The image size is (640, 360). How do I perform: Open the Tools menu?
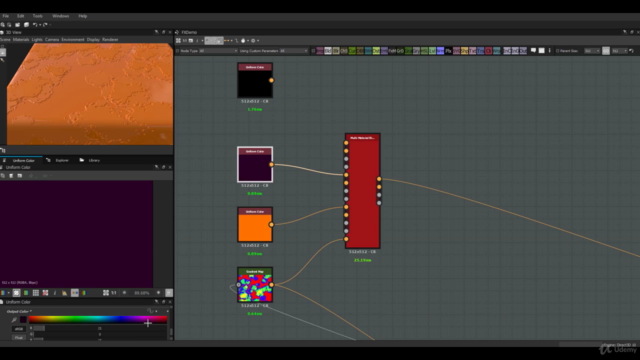(x=38, y=16)
